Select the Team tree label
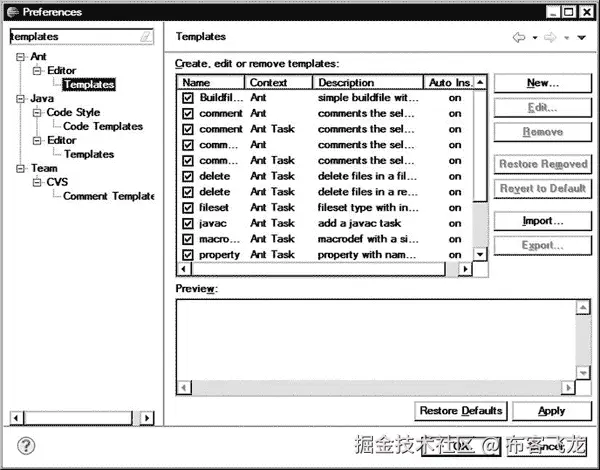Image resolution: width=600 pixels, height=470 pixels. [44, 168]
